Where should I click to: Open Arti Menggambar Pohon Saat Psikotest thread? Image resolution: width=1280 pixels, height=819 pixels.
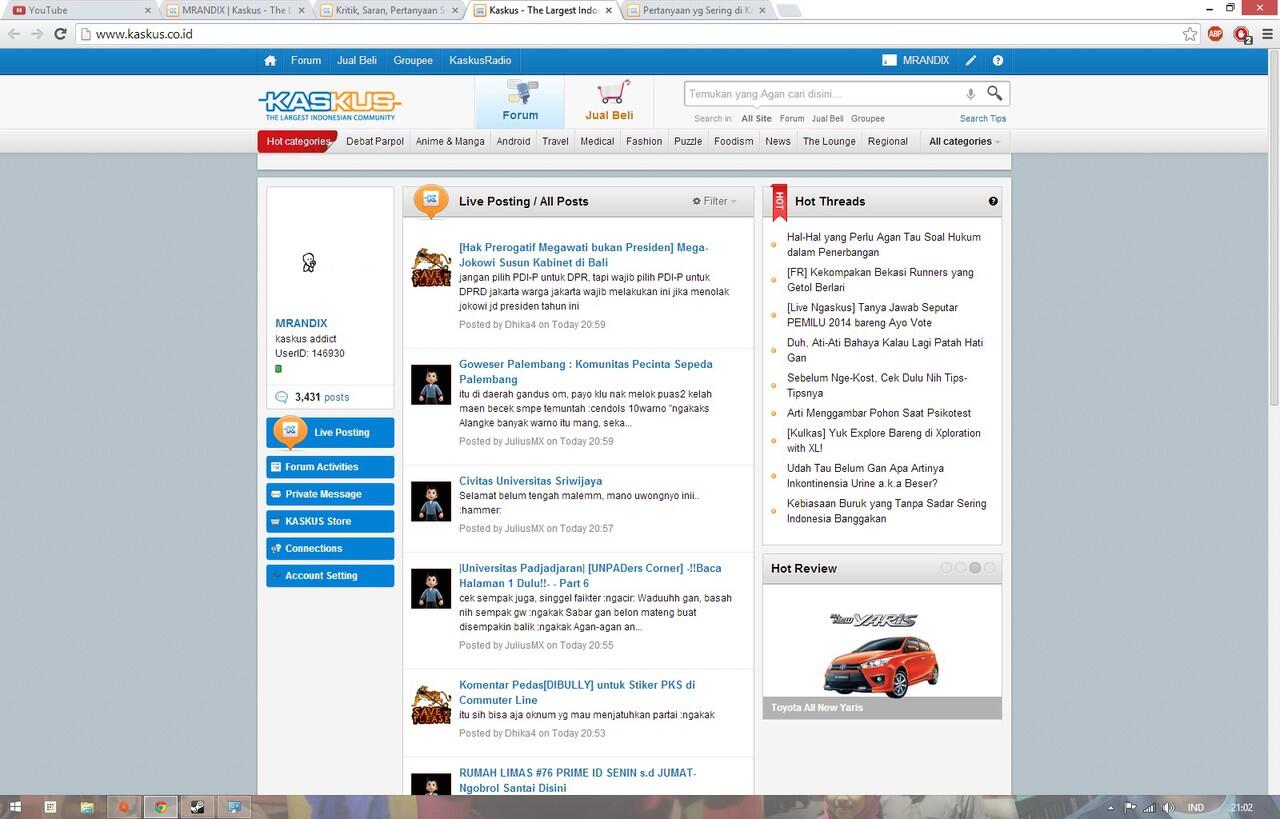coord(879,413)
